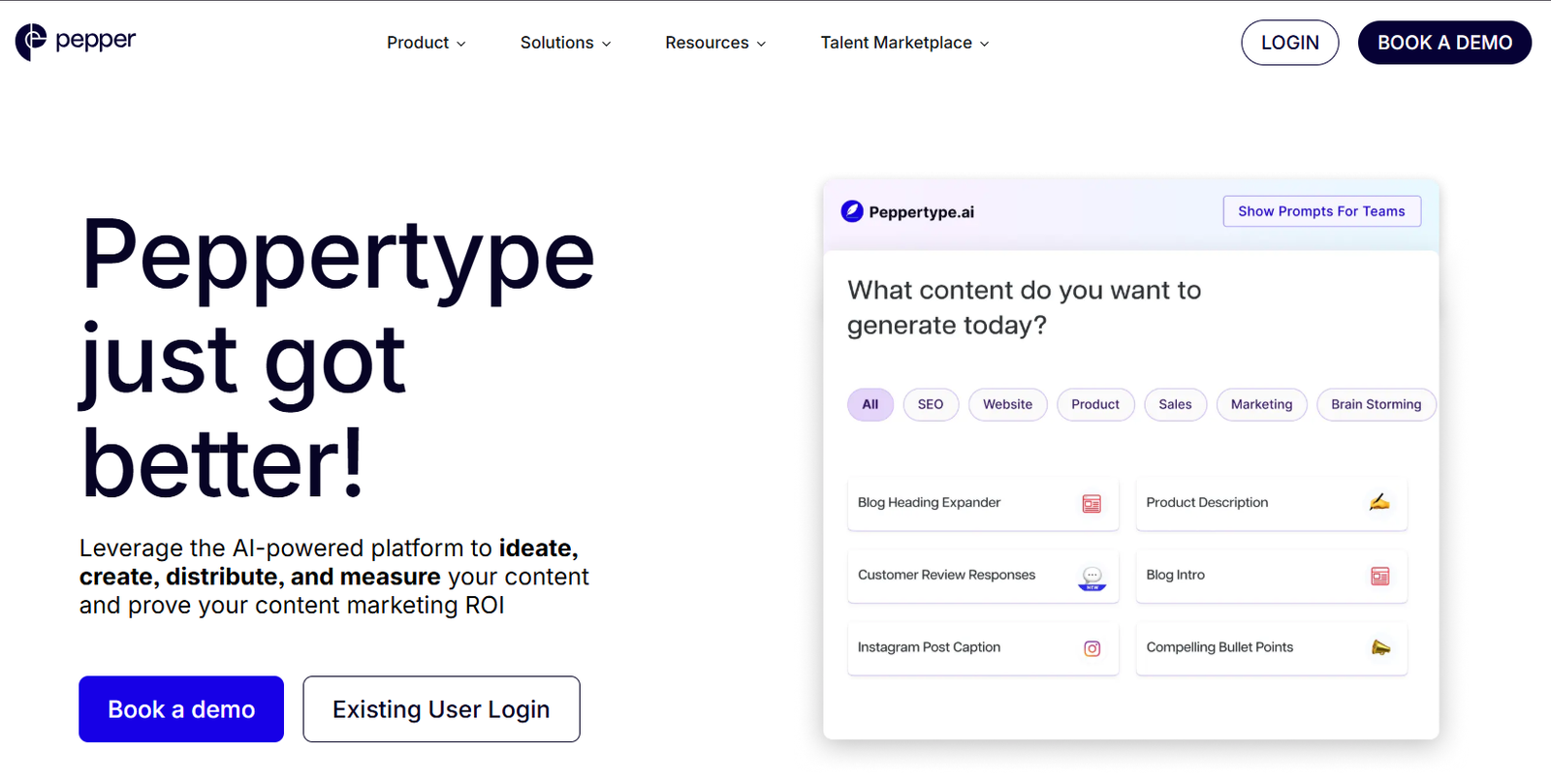This screenshot has width=1551, height=784.
Task: Expand the Solutions dropdown menu
Action: pos(565,43)
